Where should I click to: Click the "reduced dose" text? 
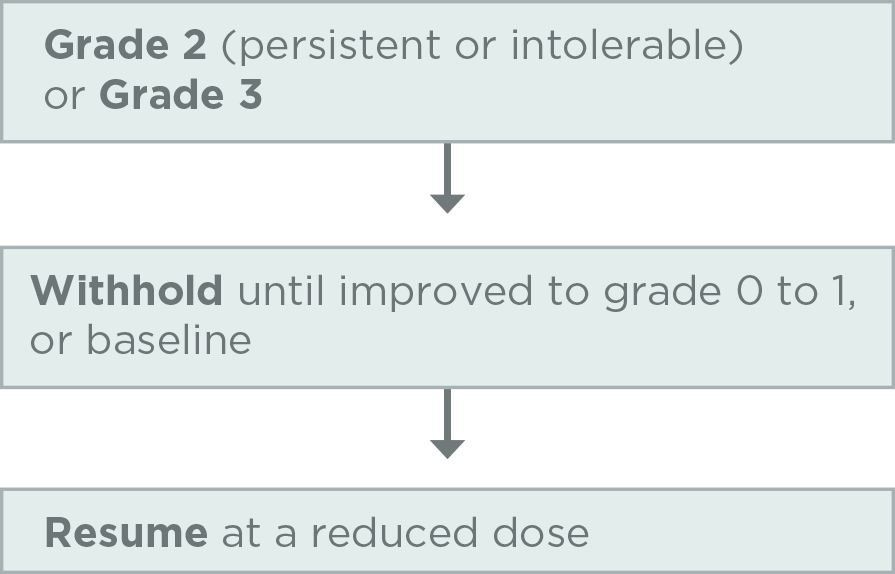tap(450, 532)
